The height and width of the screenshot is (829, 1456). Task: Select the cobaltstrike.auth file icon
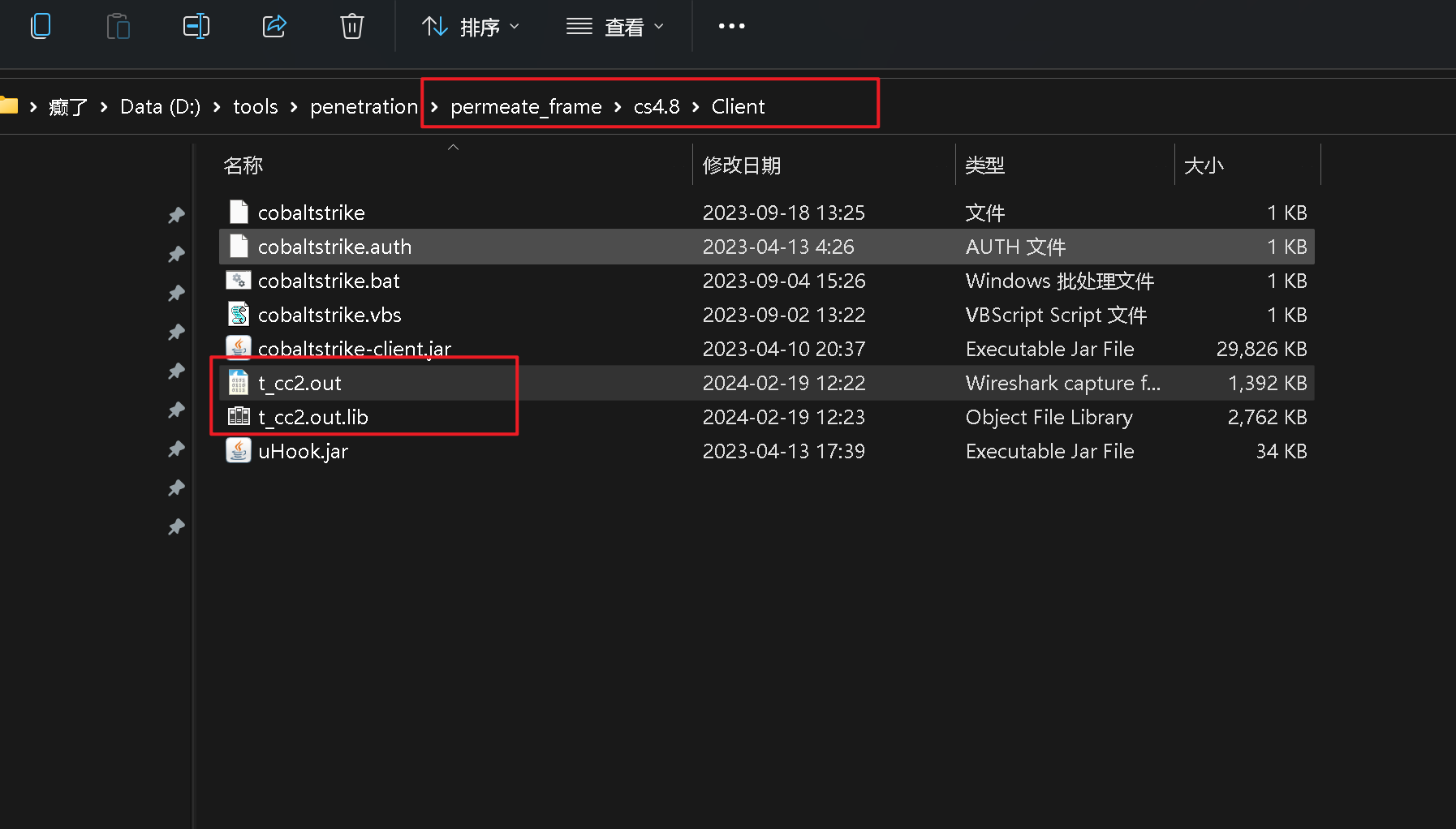pos(239,246)
